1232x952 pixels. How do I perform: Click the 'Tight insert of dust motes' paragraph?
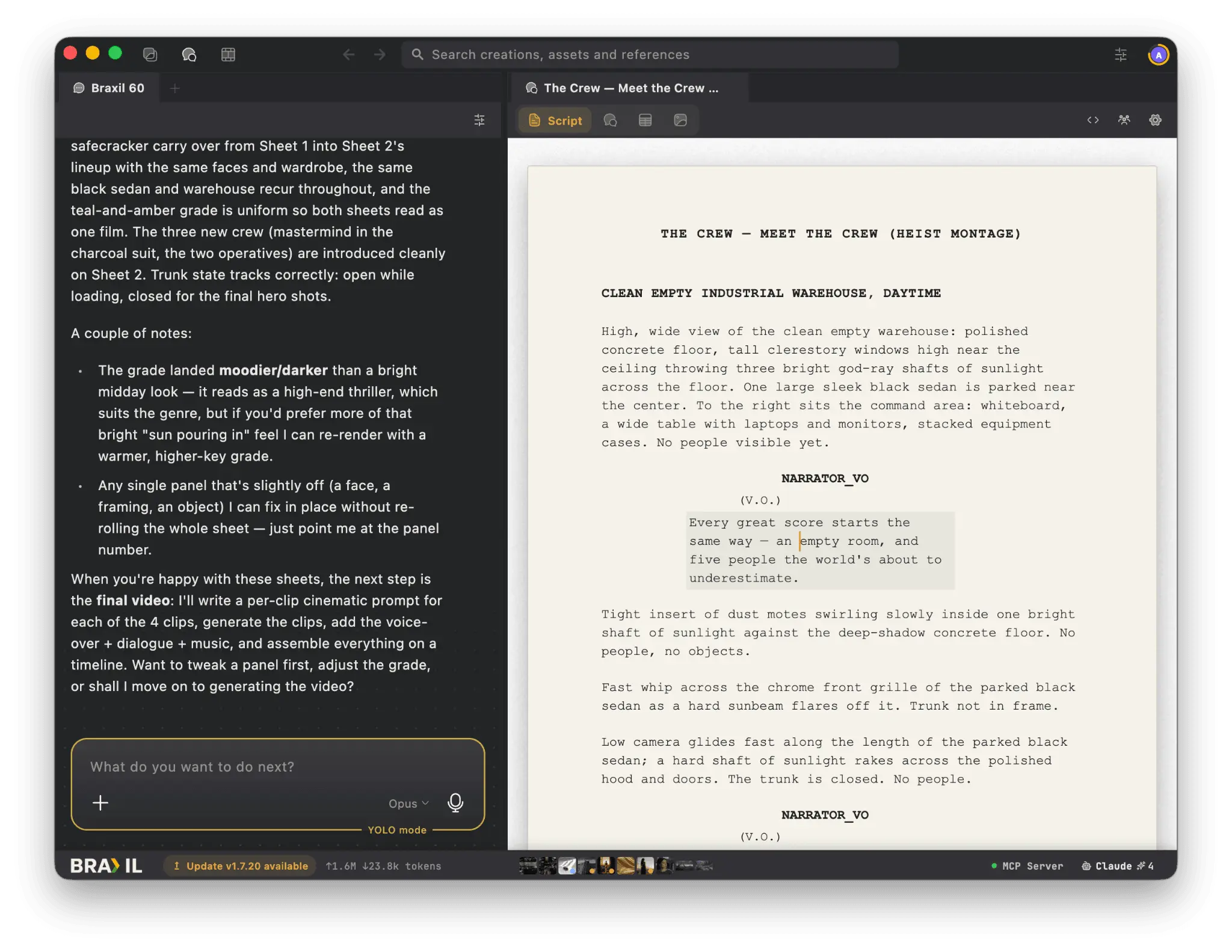coord(838,633)
